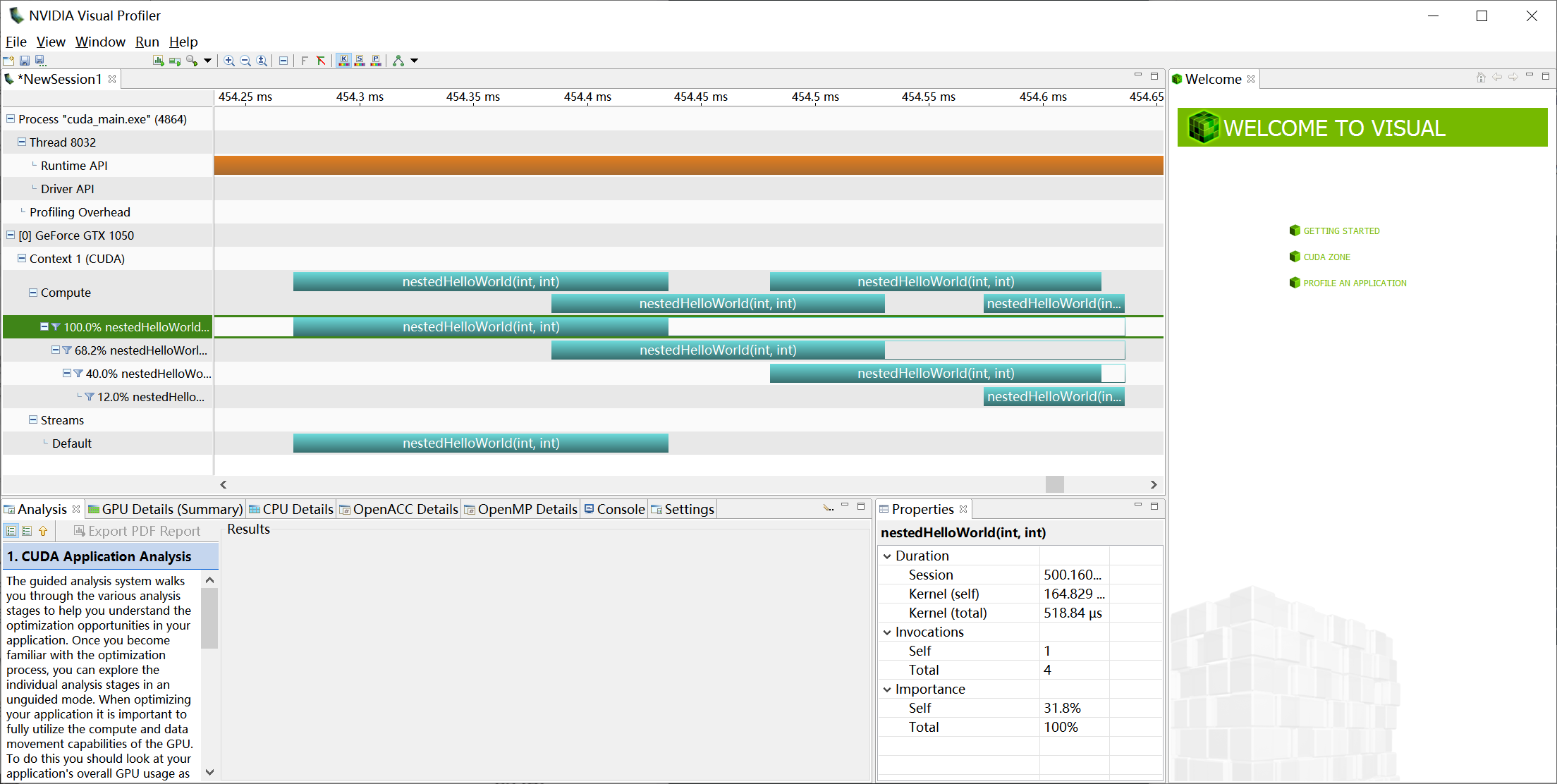This screenshot has width=1557, height=784.
Task: Toggle color by process P button
Action: click(x=376, y=61)
